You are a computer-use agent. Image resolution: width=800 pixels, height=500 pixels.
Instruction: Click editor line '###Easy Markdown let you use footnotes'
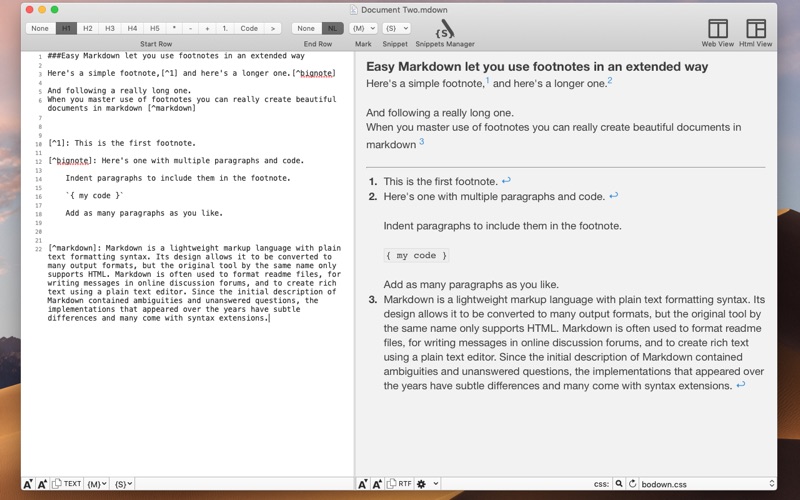click(176, 56)
